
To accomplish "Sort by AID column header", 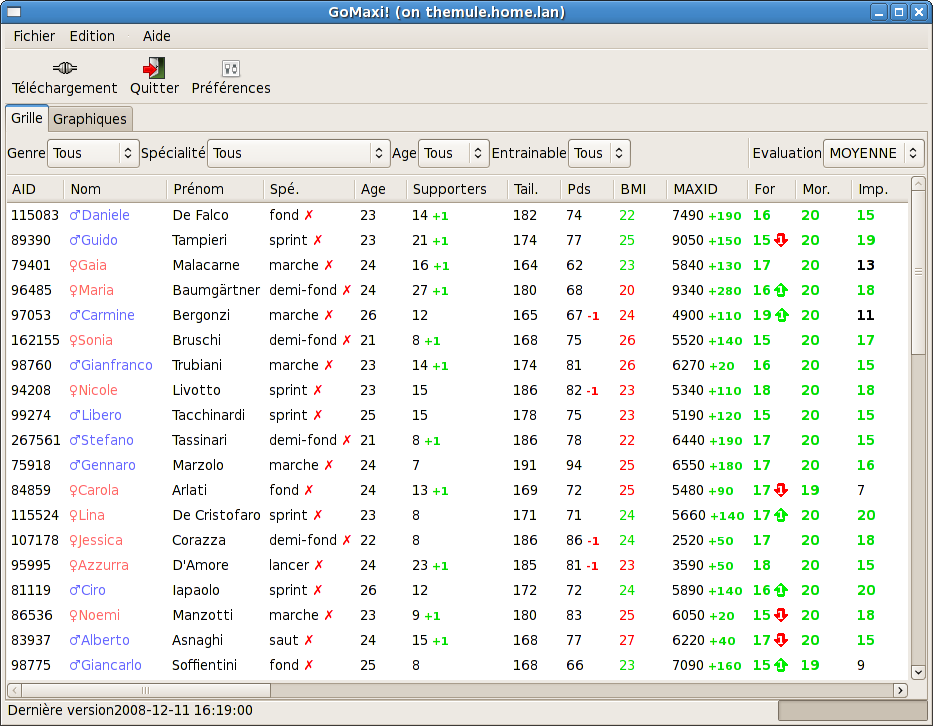I will point(36,189).
